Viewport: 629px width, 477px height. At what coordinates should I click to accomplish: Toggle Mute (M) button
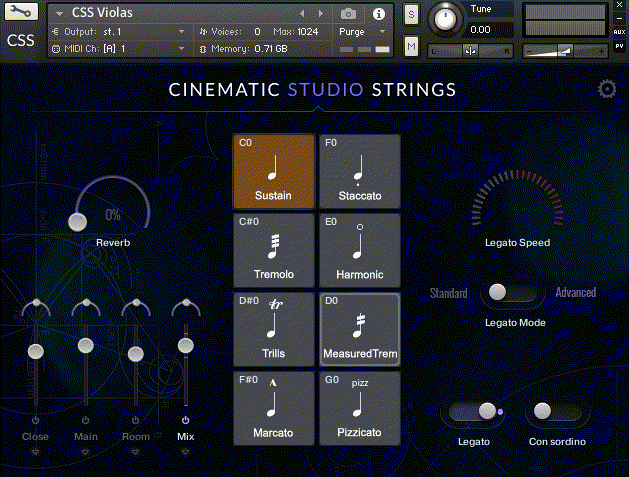(x=411, y=47)
